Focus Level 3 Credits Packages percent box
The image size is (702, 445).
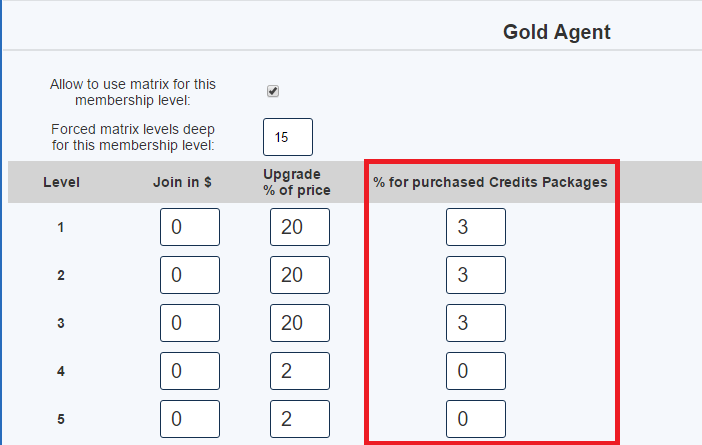pyautogui.click(x=476, y=323)
